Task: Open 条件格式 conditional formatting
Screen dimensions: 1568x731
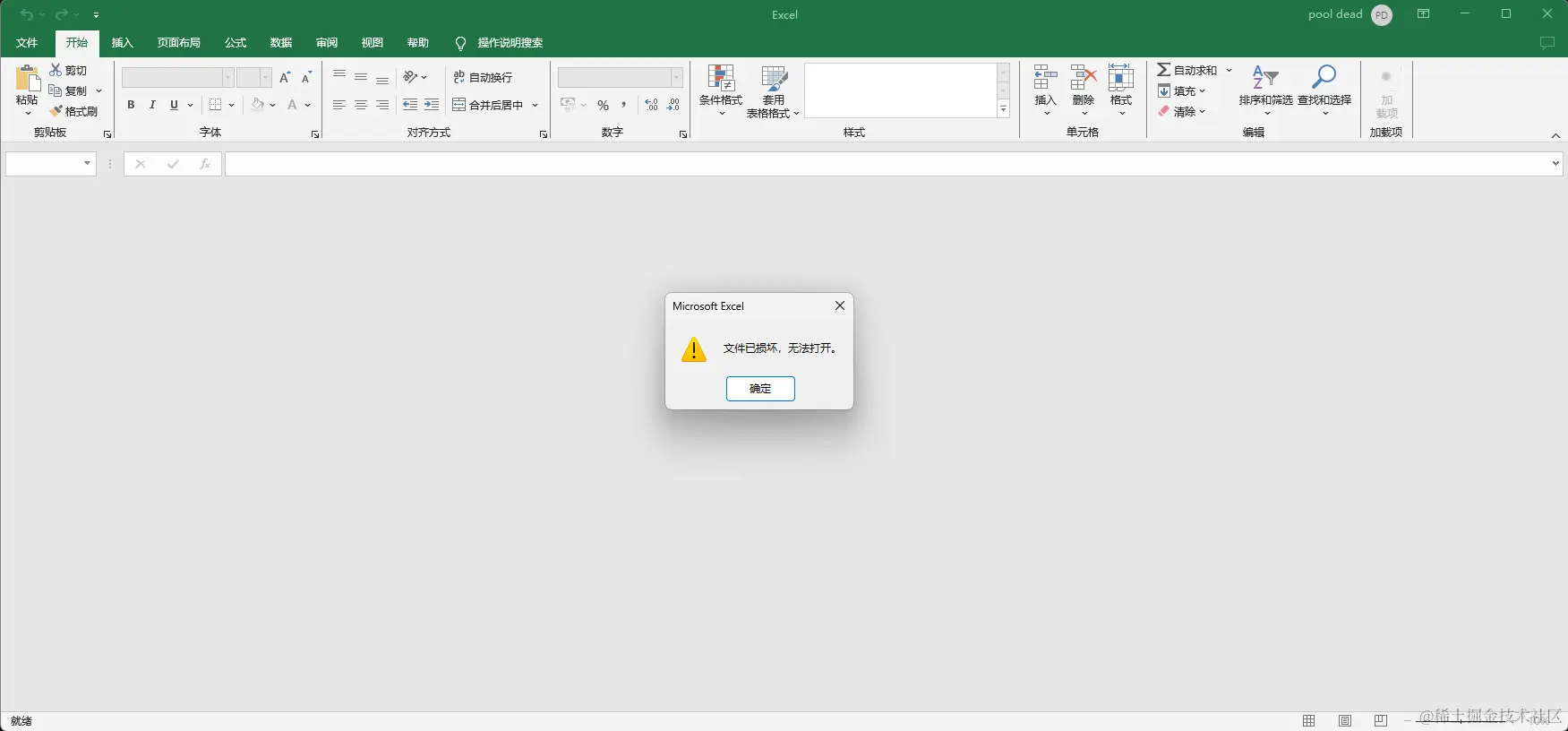Action: (x=721, y=90)
